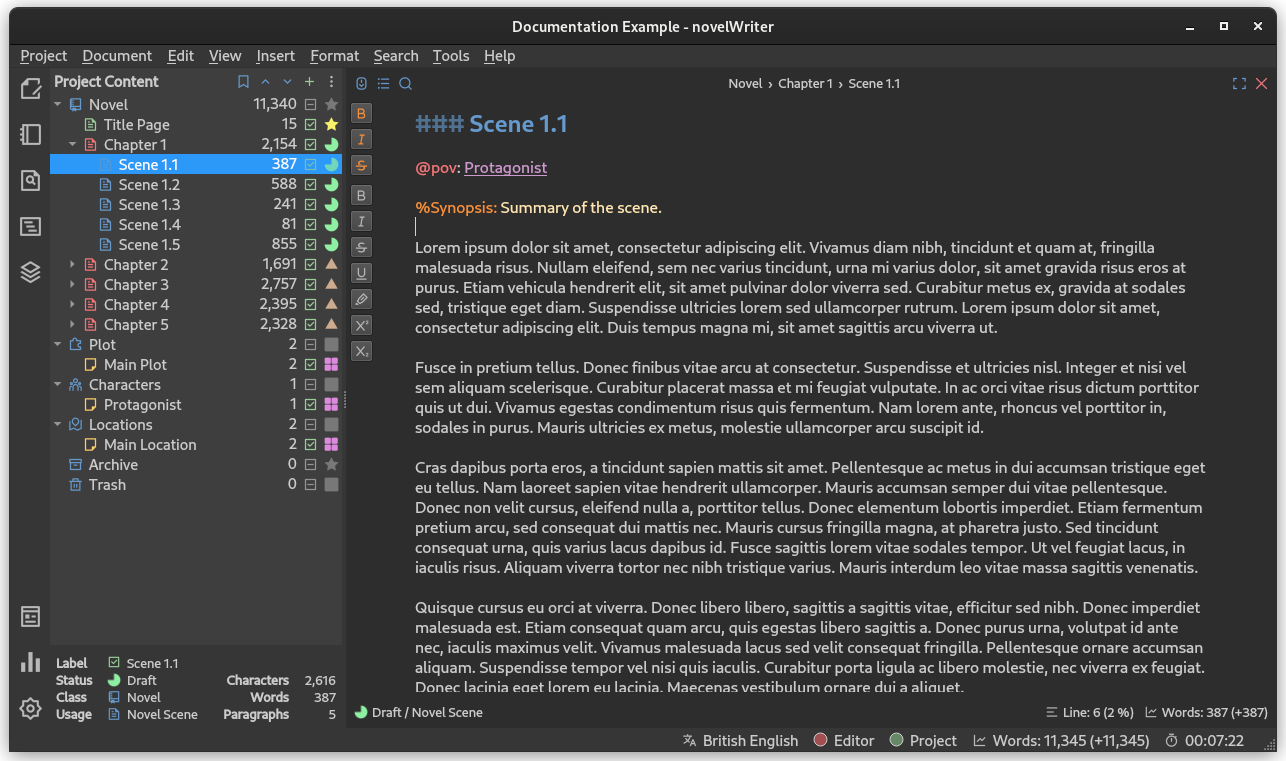This screenshot has height=761, width=1286.
Task: Click the superscript formatting button
Action: point(361,325)
